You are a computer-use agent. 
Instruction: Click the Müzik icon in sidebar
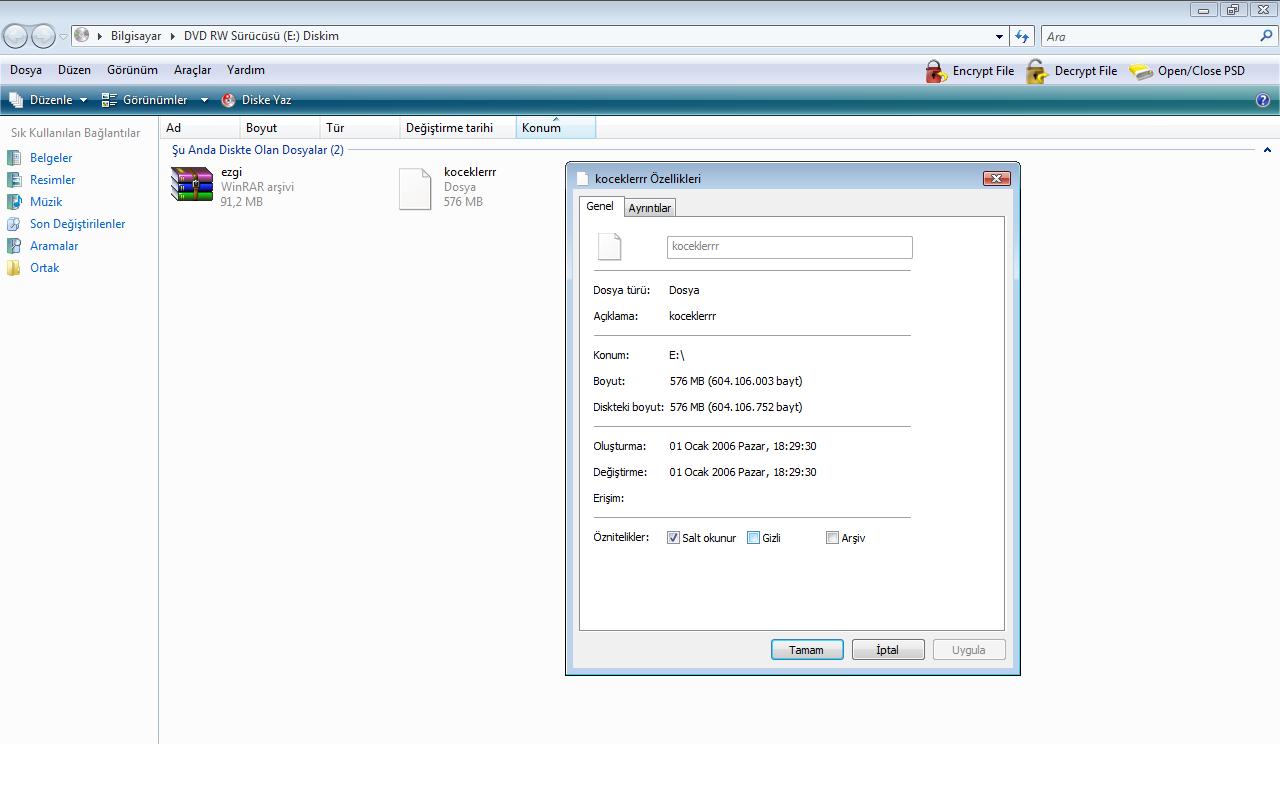coord(14,202)
